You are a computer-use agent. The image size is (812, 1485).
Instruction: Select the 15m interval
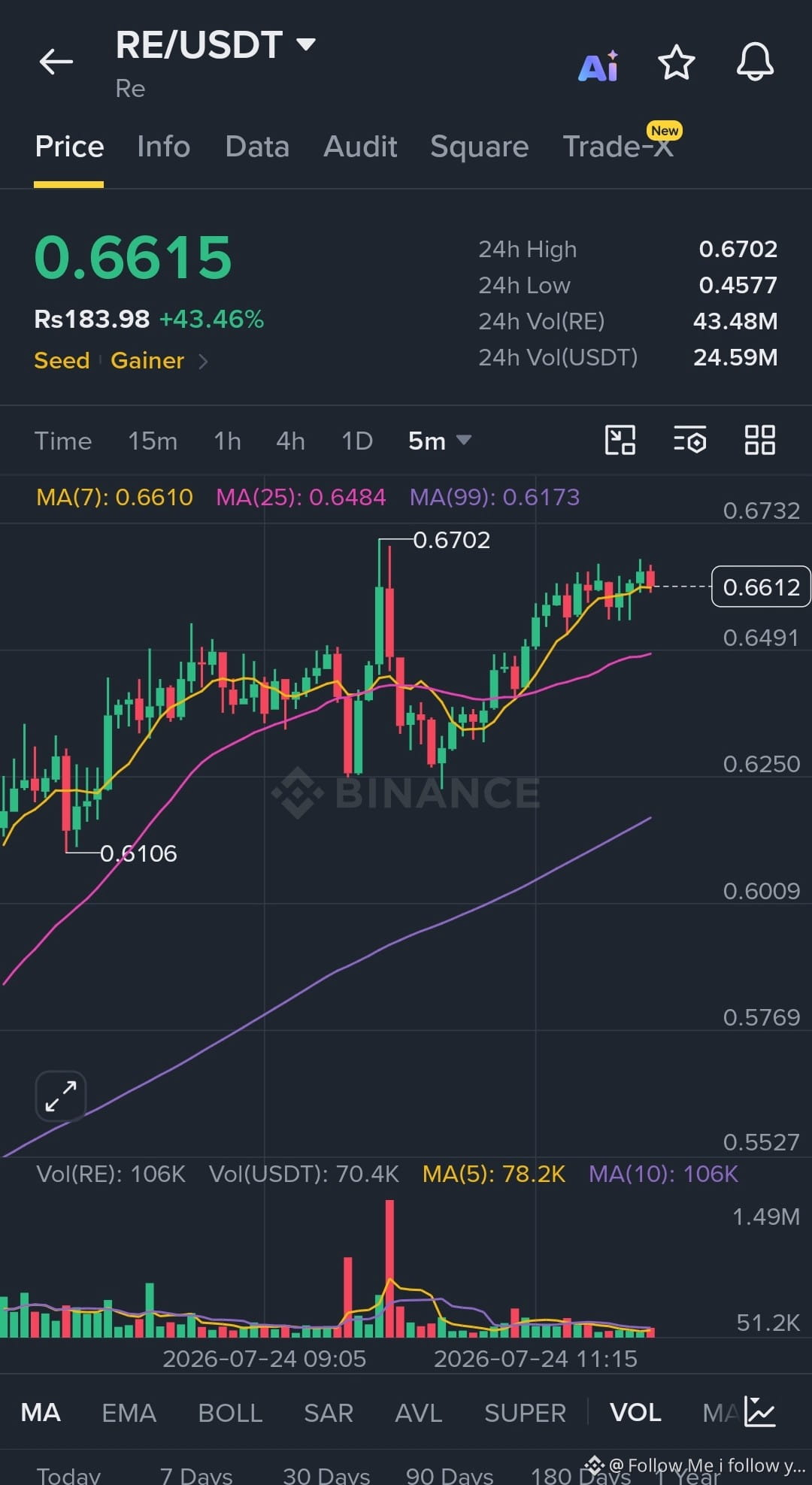tap(153, 441)
